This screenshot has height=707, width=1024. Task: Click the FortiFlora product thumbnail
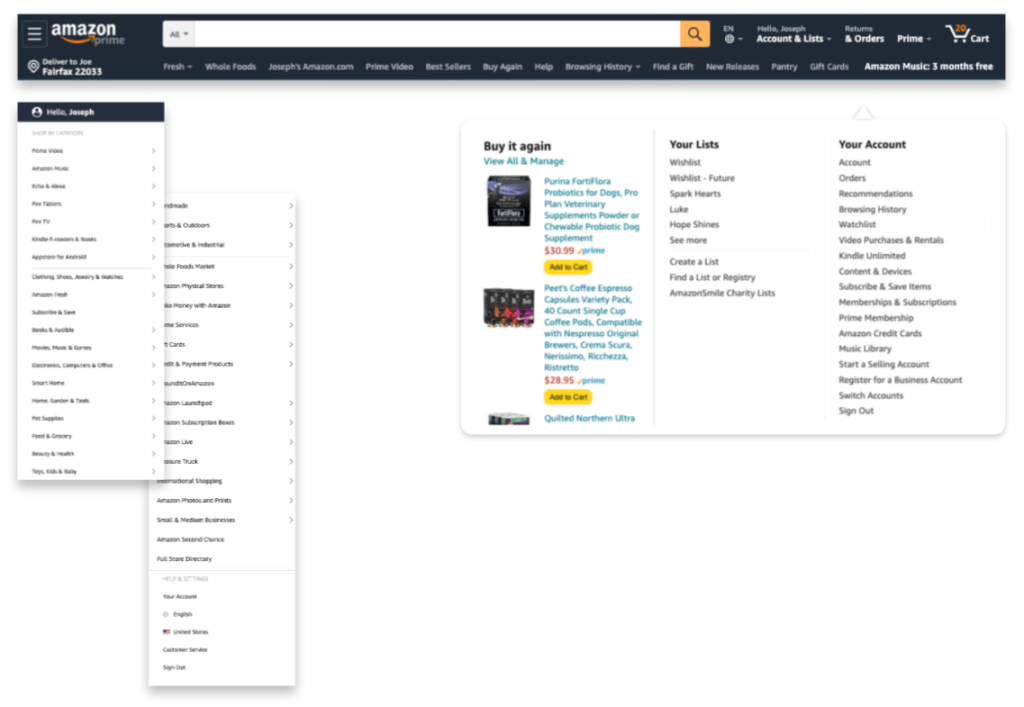(x=509, y=201)
